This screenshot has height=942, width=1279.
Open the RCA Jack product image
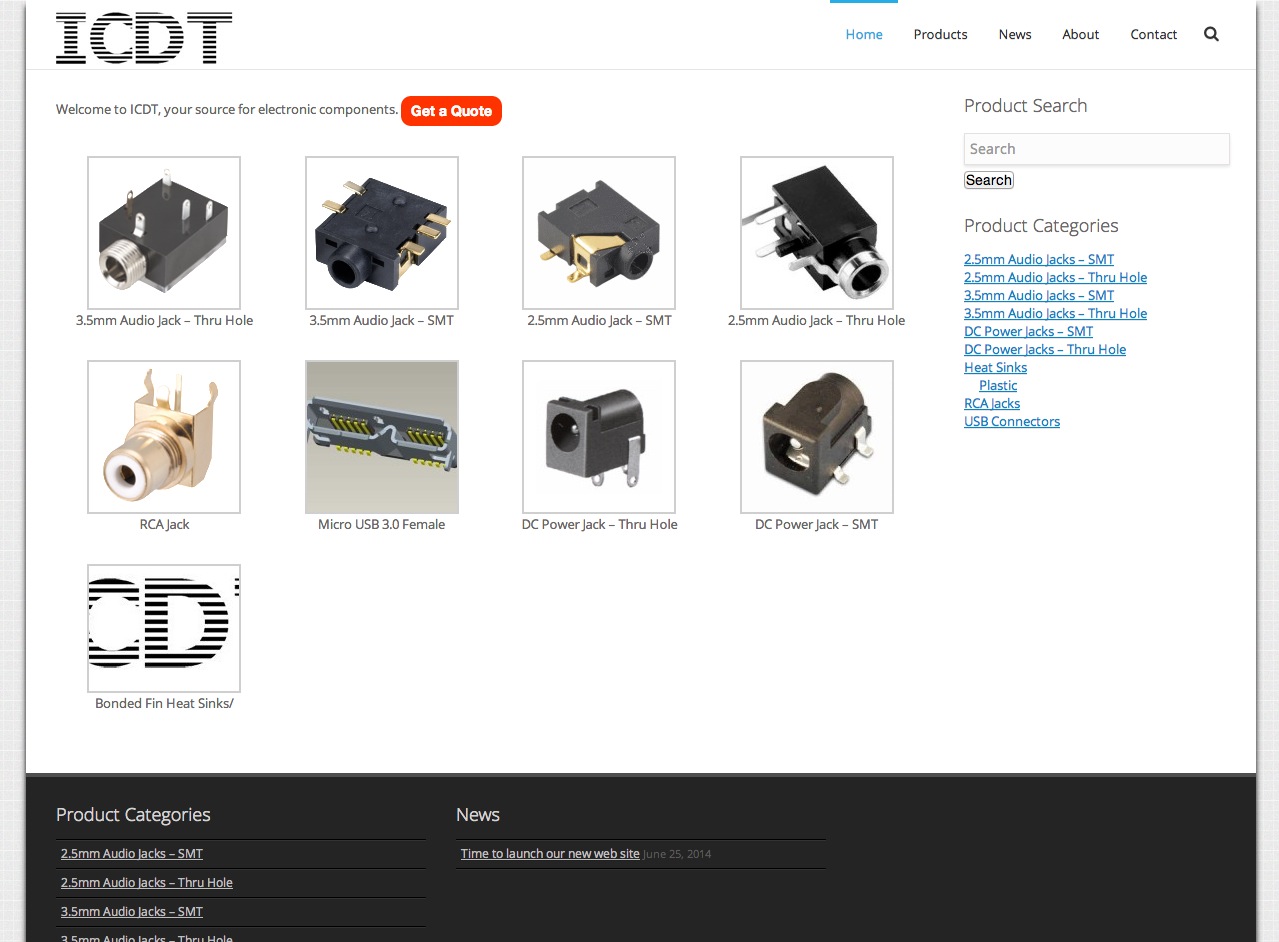(x=164, y=437)
